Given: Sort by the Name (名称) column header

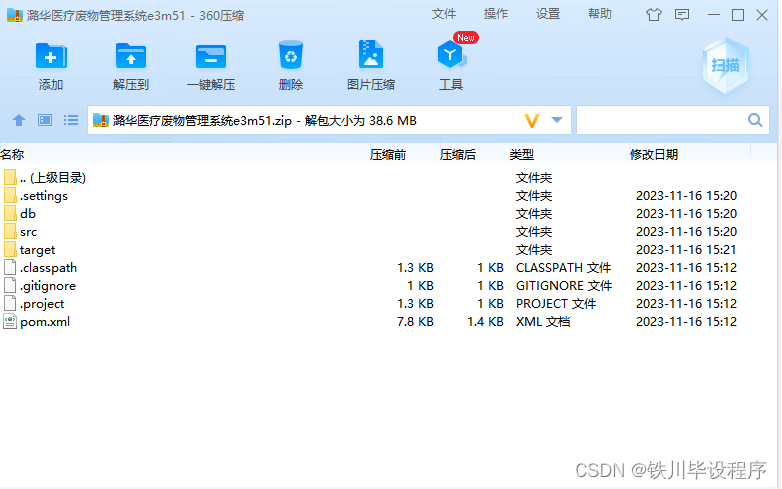Looking at the screenshot, I should [x=13, y=155].
